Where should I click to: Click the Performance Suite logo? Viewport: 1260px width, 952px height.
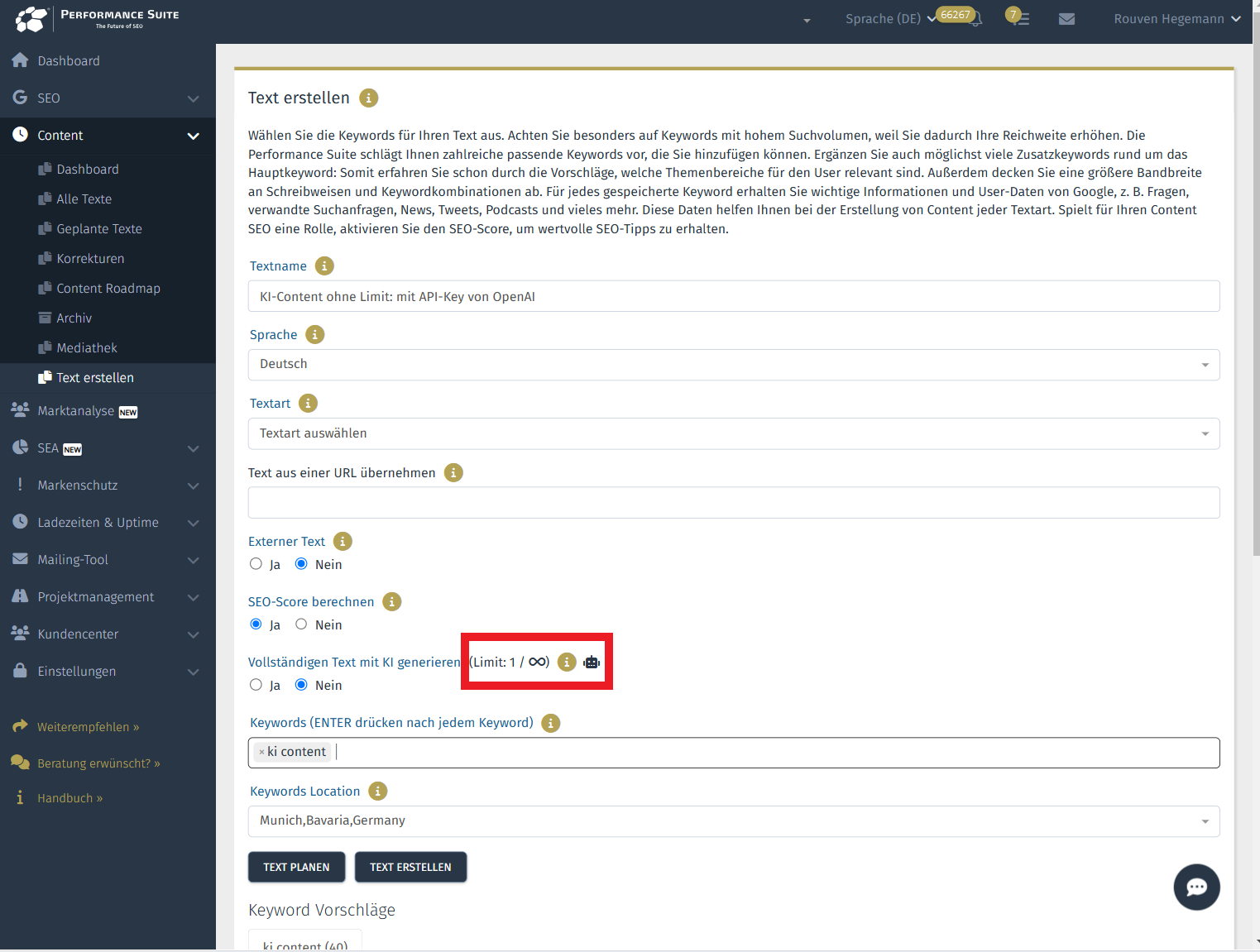[98, 18]
